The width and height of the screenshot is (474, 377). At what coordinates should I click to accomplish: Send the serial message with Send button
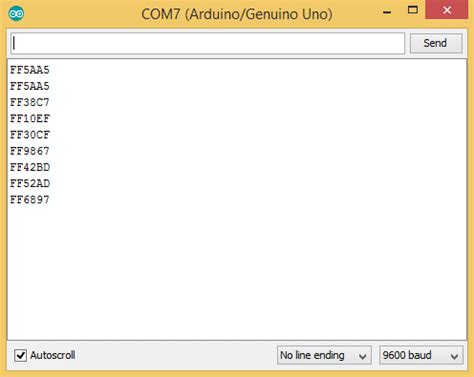pos(436,43)
